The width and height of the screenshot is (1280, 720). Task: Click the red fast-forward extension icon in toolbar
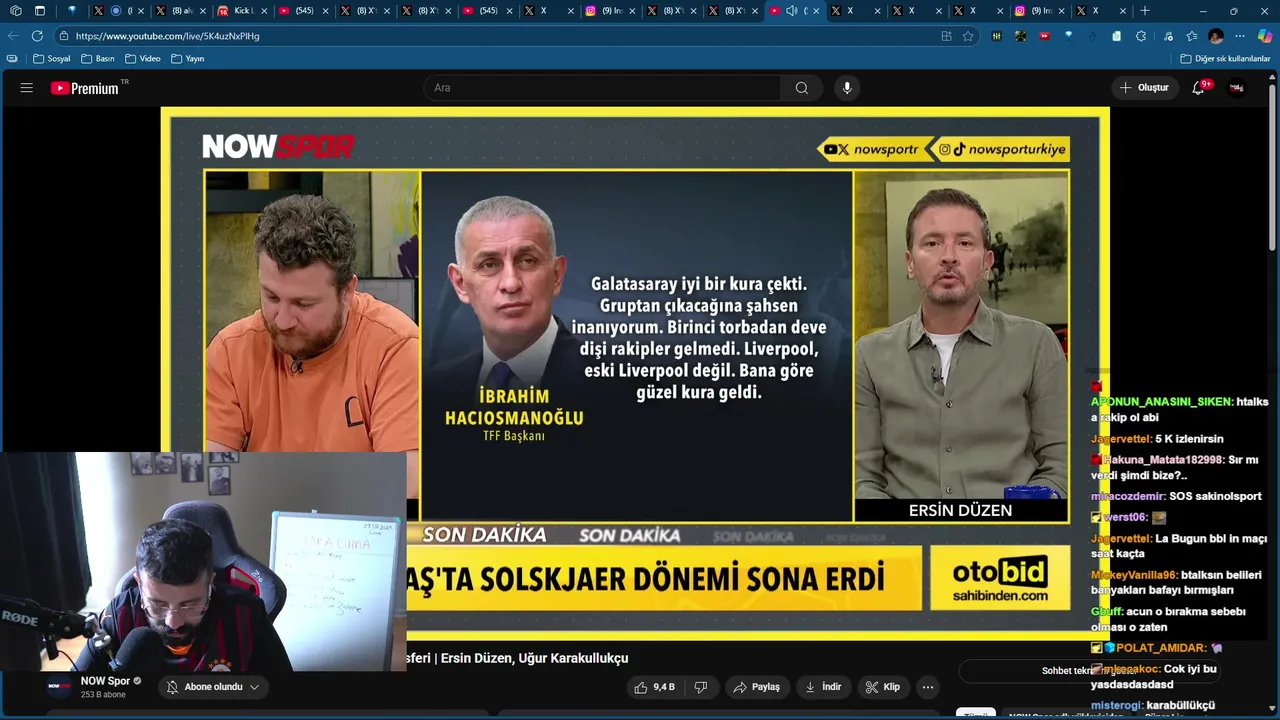1045,36
